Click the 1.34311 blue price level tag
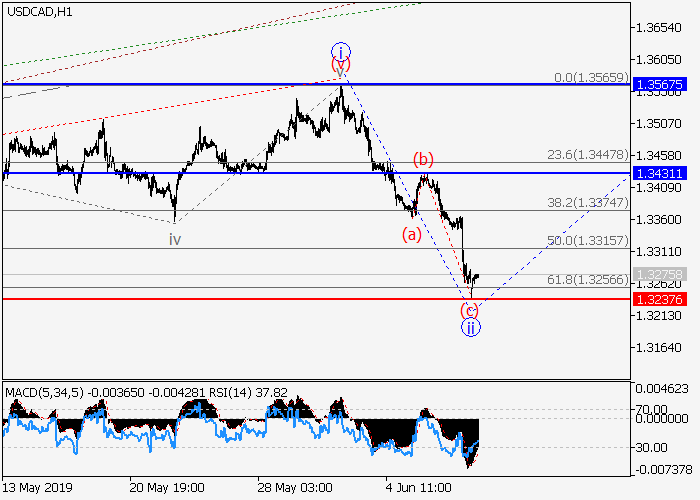Screen dimensions: 700x500 659,173
